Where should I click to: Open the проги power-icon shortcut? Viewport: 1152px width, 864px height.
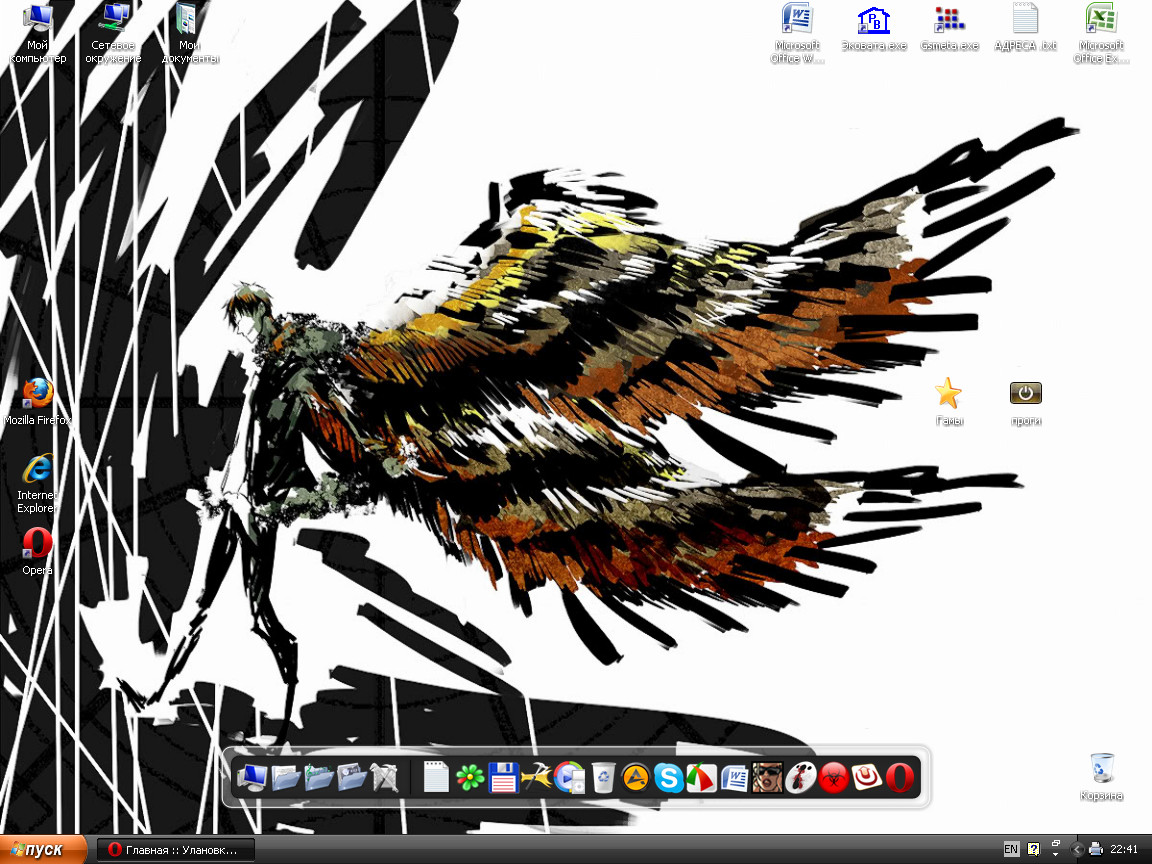pyautogui.click(x=1026, y=393)
